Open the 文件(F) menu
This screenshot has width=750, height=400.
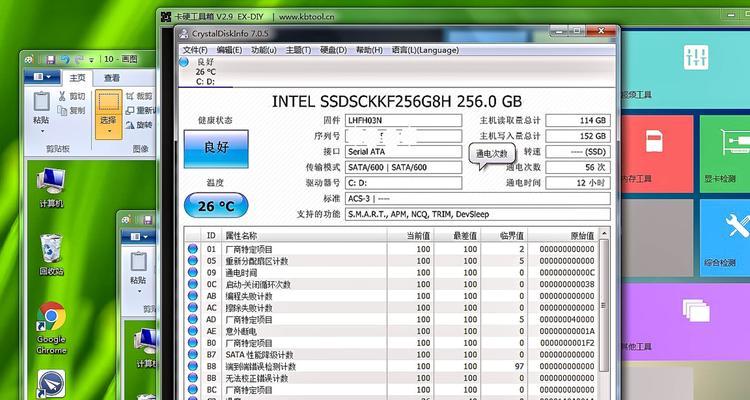pos(195,50)
